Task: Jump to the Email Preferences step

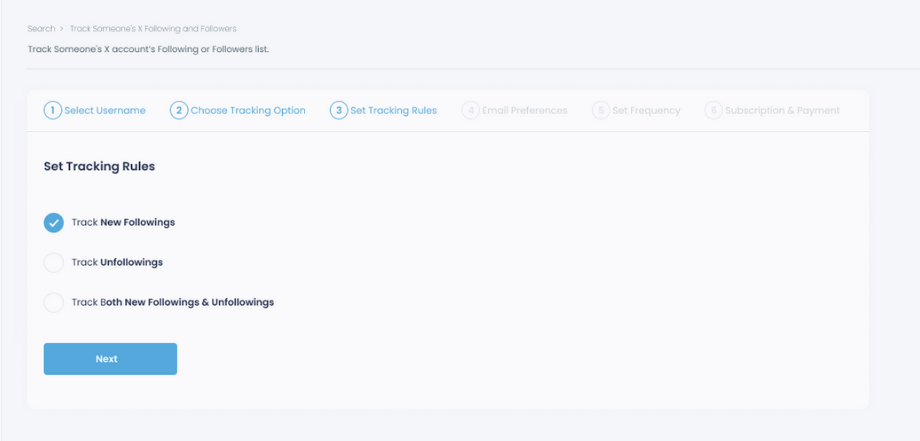Action: click(524, 110)
